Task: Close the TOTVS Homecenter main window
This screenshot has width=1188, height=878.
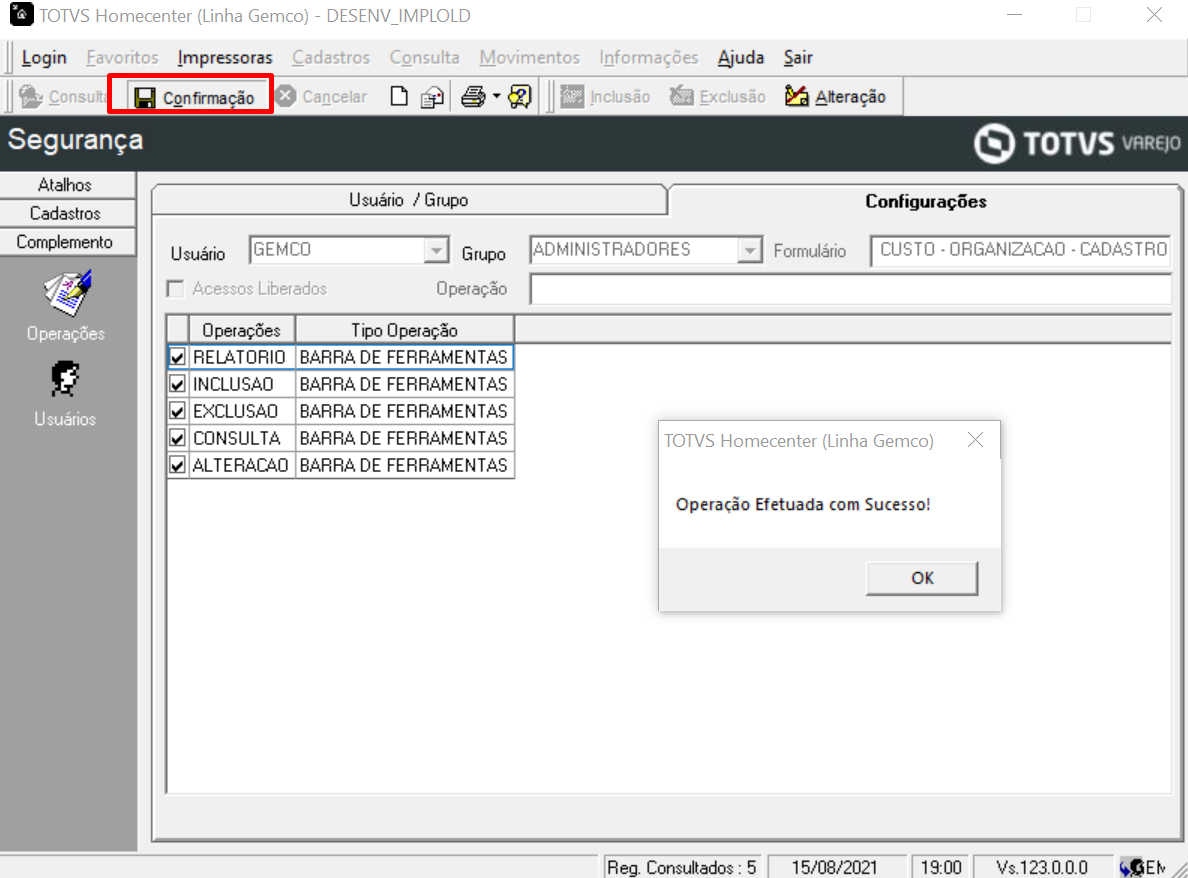Action: tap(1154, 15)
